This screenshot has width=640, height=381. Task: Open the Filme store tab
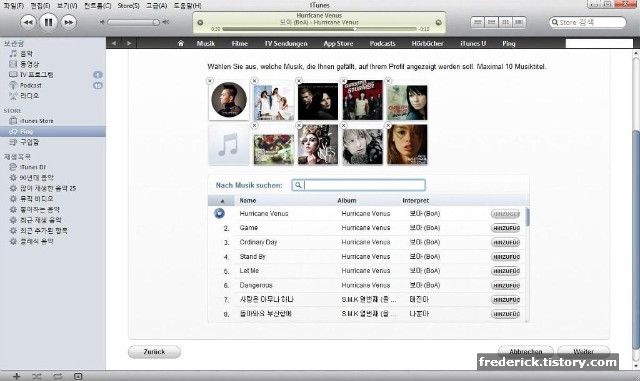(240, 43)
